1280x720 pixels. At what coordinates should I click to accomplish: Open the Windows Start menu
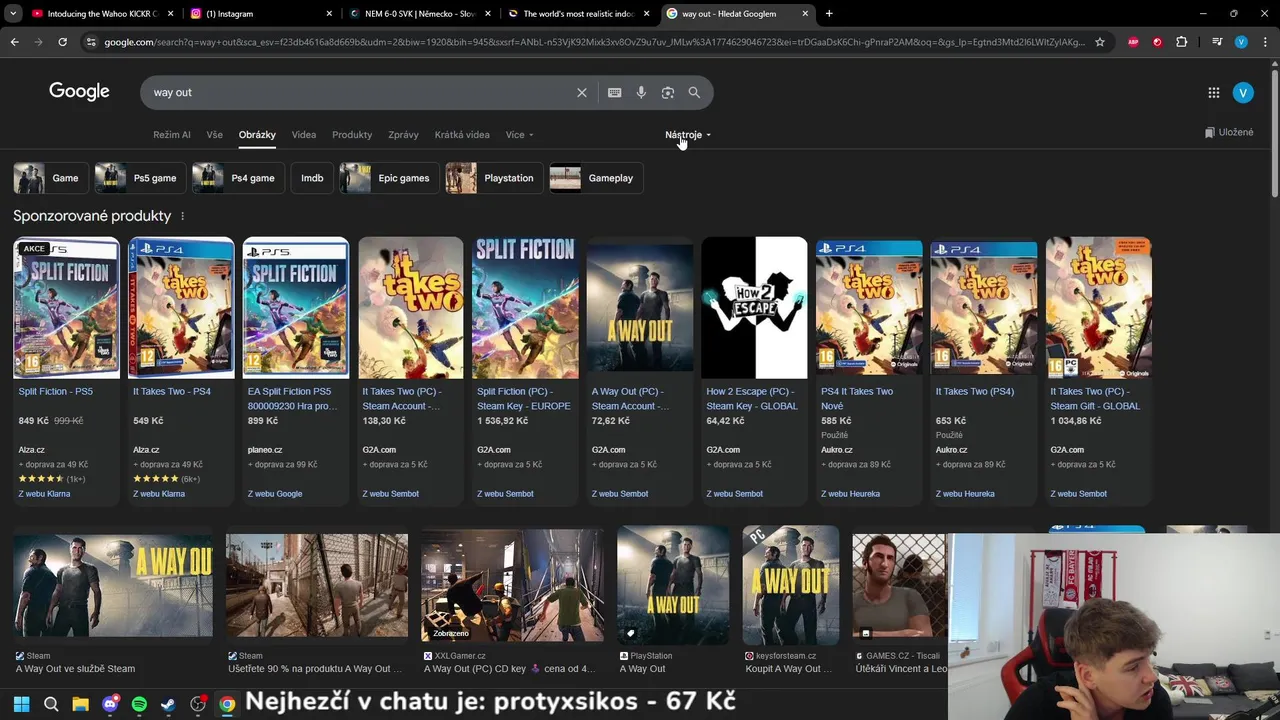21,704
